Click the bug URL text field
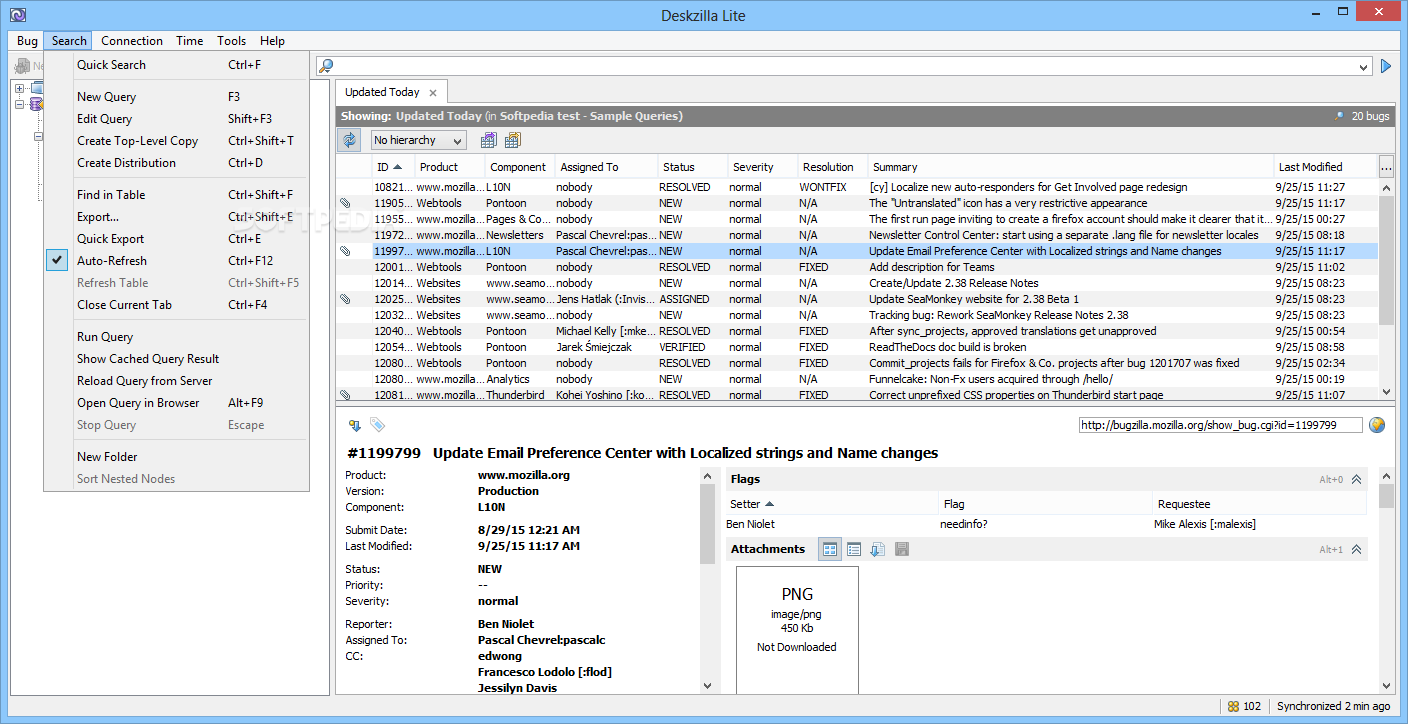Image resolution: width=1408 pixels, height=724 pixels. pyautogui.click(x=1220, y=425)
